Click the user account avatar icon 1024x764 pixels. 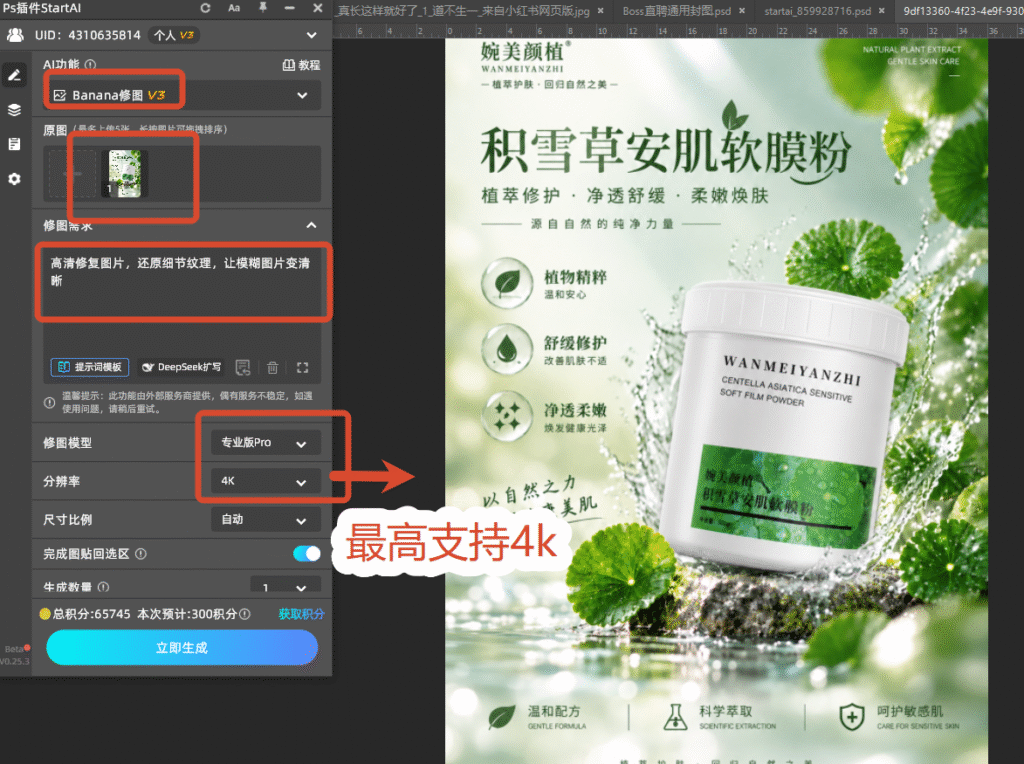15,35
